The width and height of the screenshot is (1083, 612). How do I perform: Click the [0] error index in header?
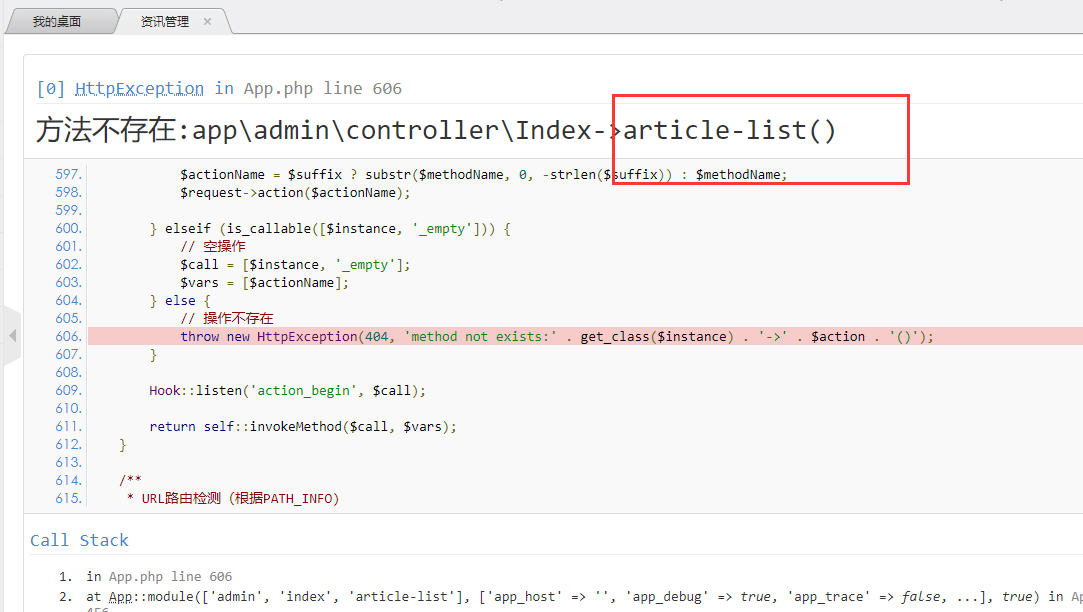coord(51,88)
